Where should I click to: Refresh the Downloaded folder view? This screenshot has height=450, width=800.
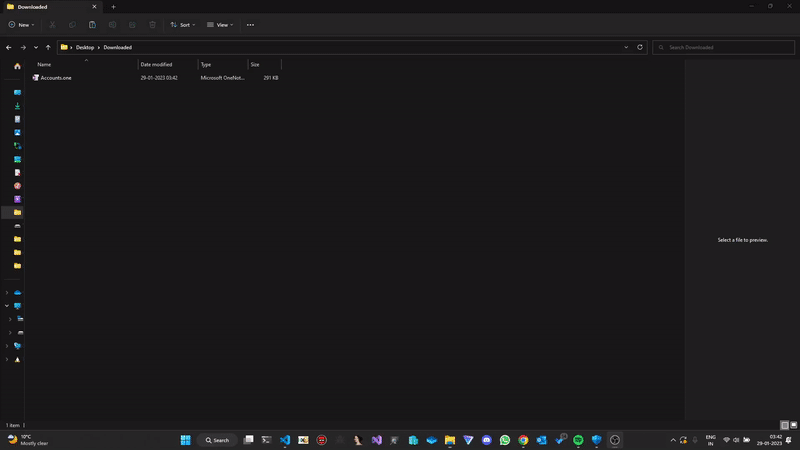640,47
